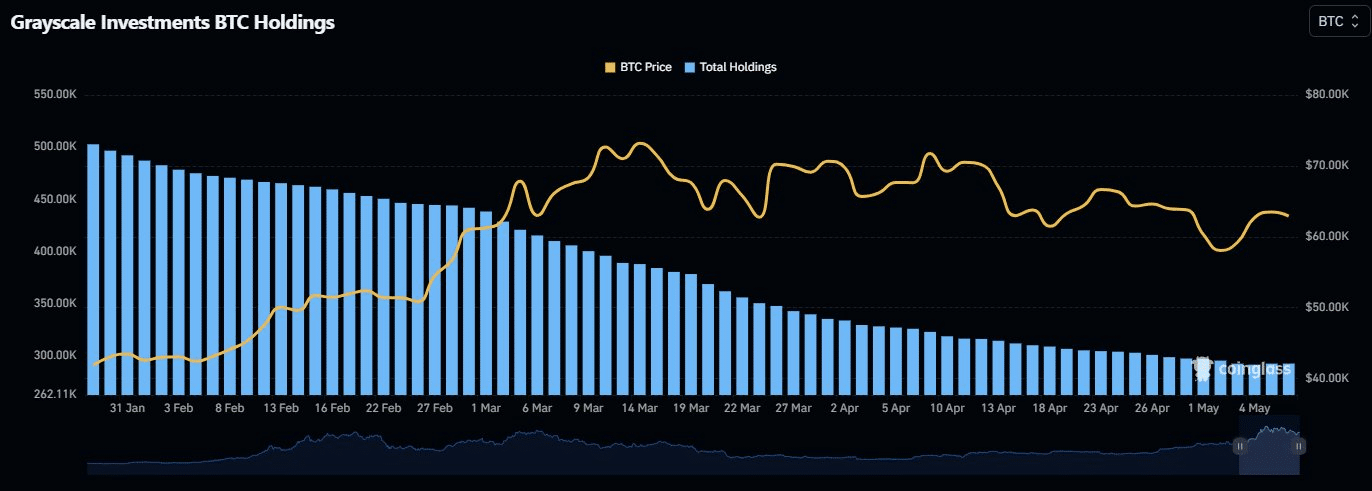Click the holdings bar above 1 Mar
Screen dimensions: 1372x491
[486, 303]
